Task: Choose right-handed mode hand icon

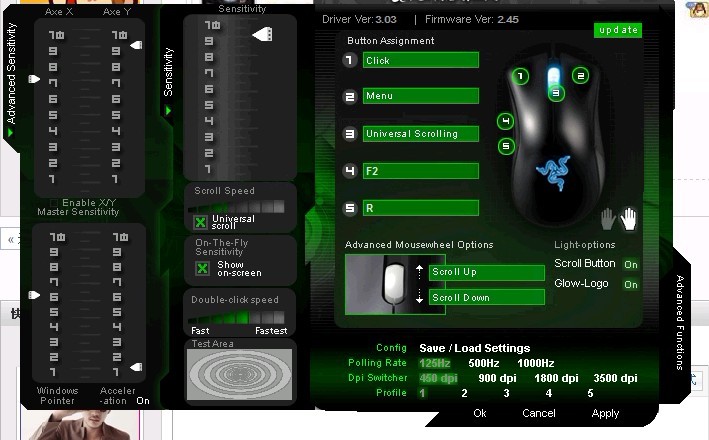Action: pos(628,219)
